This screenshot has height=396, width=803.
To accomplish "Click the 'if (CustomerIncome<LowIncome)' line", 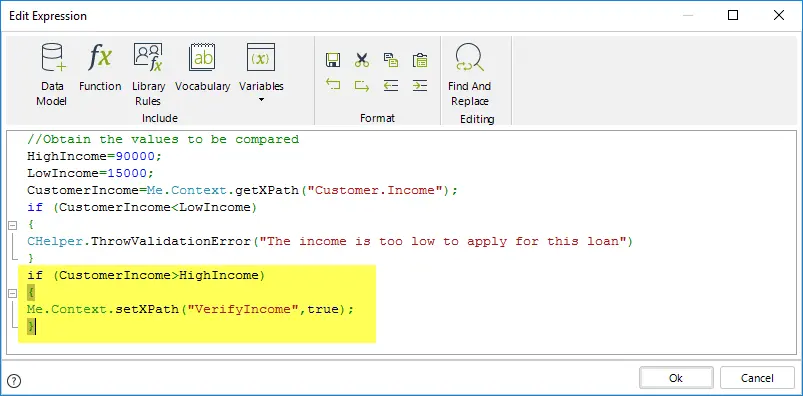I will 141,207.
